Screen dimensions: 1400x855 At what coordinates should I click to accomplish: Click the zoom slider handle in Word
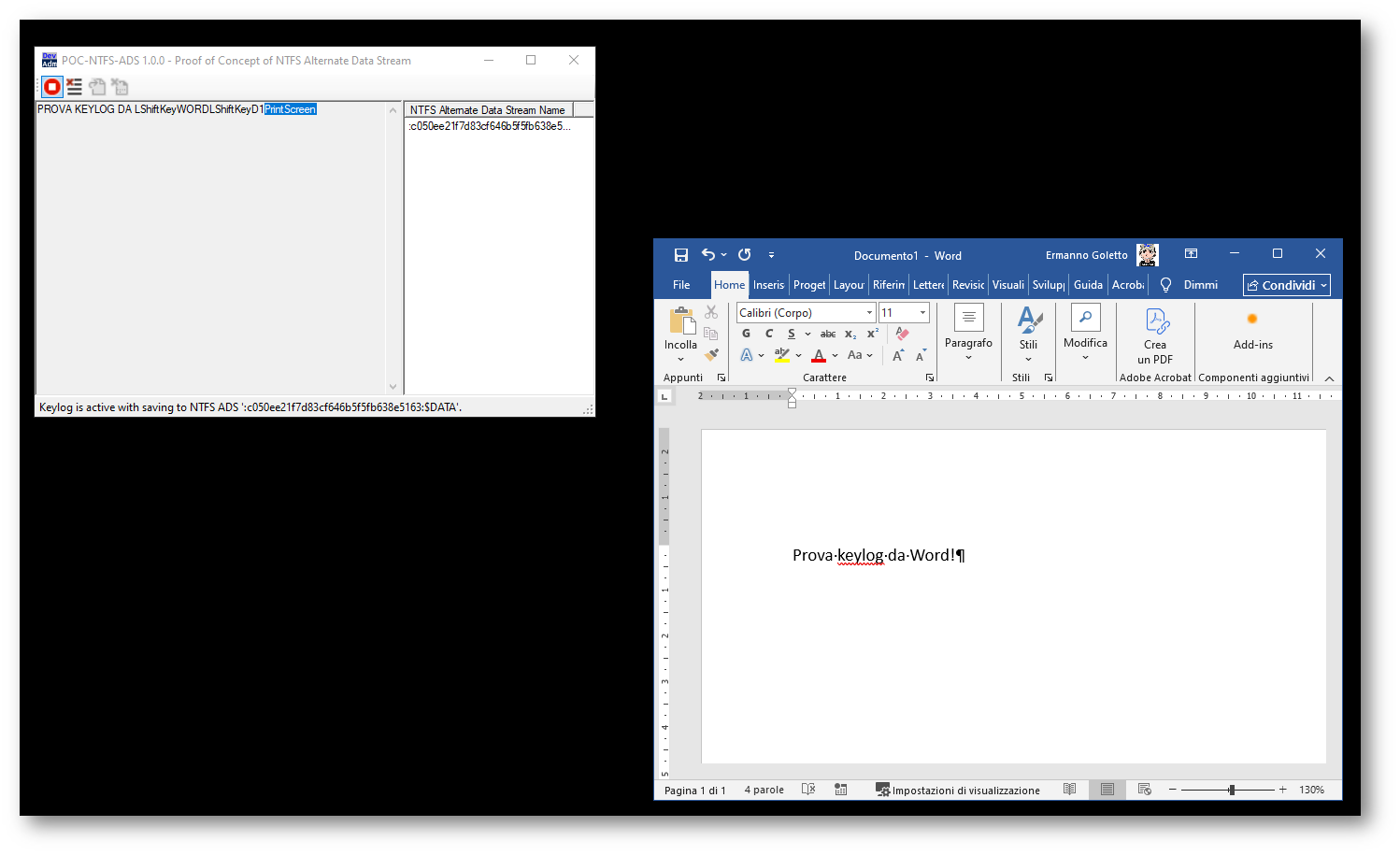[1232, 790]
